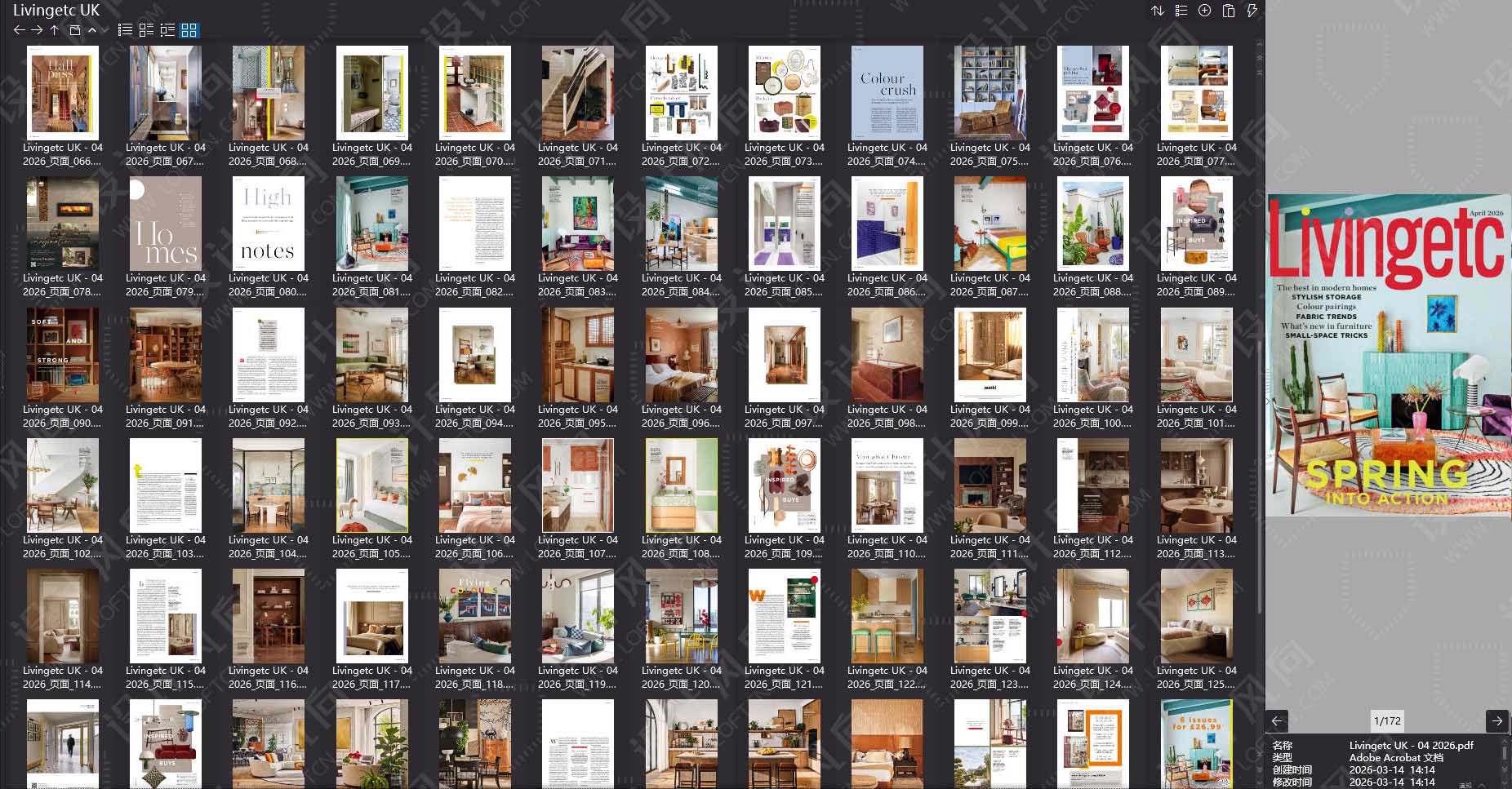
Task: Click the lightning bolt quick action icon
Action: [x=1252, y=11]
